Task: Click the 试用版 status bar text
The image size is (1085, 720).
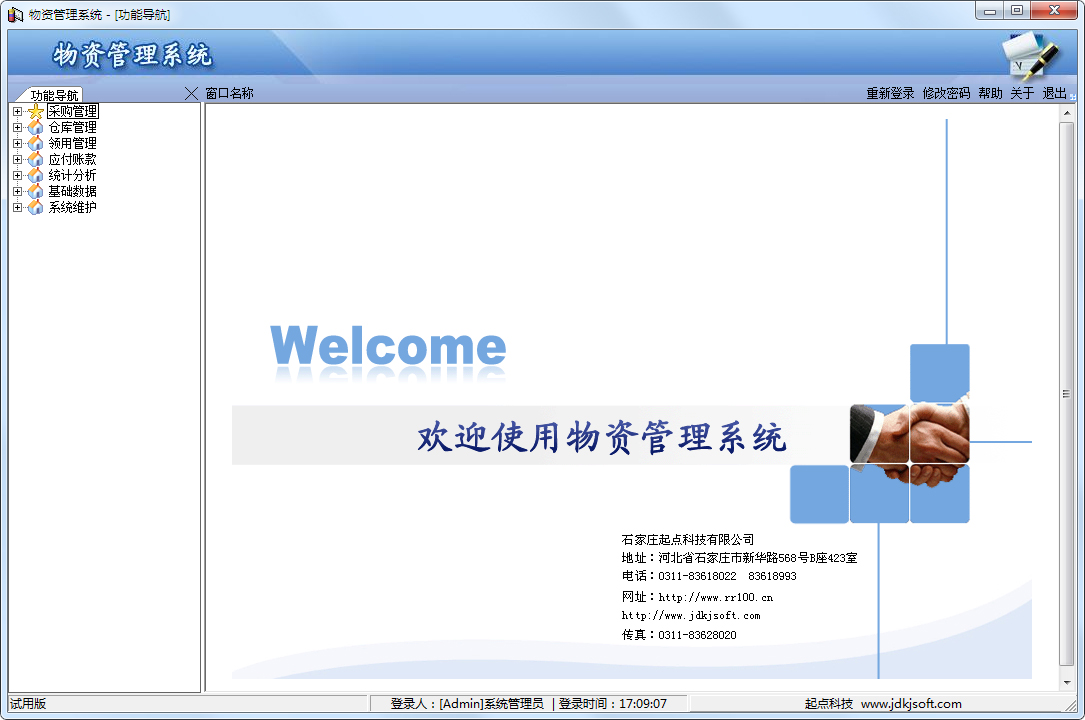Action: pyautogui.click(x=28, y=703)
